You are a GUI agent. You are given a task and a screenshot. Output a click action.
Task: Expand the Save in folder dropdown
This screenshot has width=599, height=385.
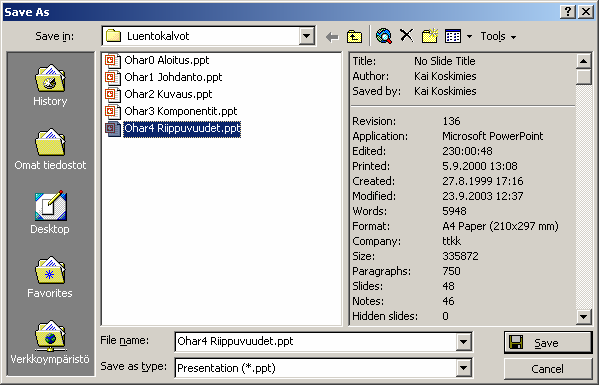click(306, 36)
